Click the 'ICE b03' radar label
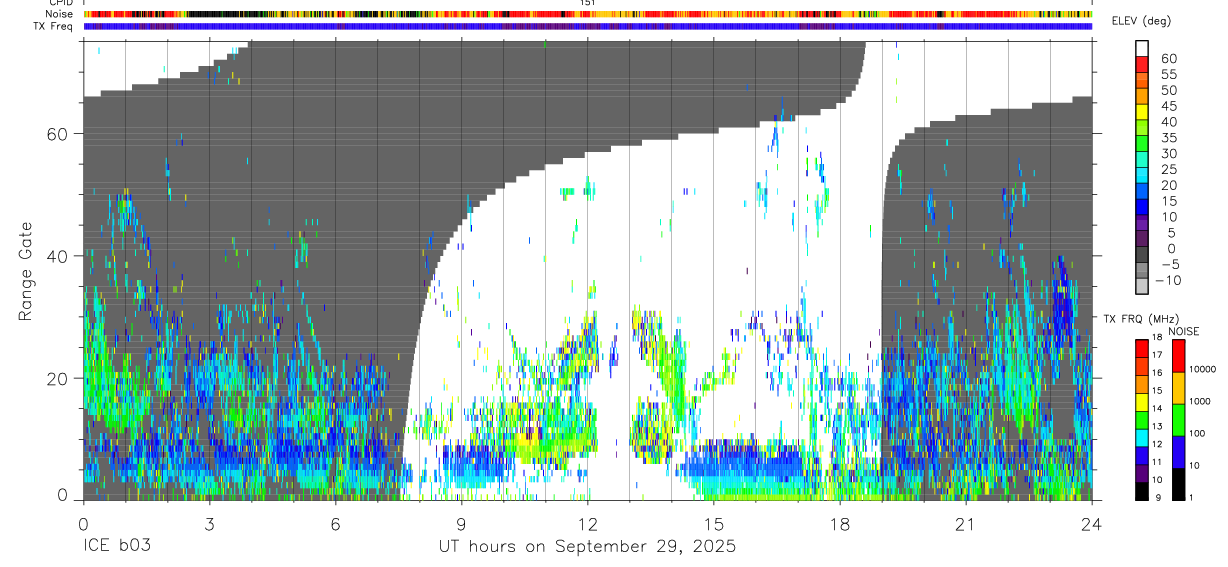 114,547
